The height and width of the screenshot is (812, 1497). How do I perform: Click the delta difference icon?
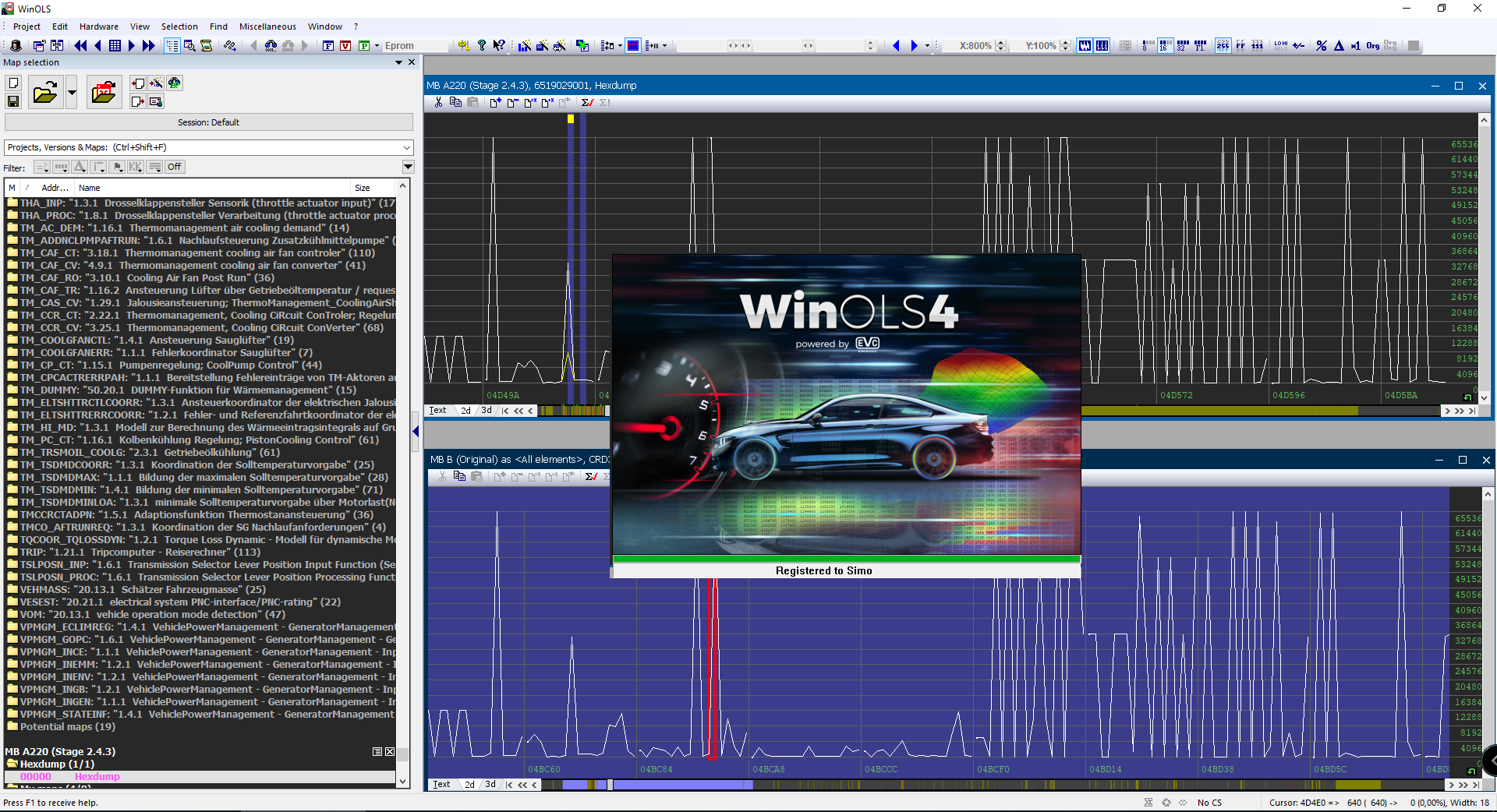pos(1339,46)
